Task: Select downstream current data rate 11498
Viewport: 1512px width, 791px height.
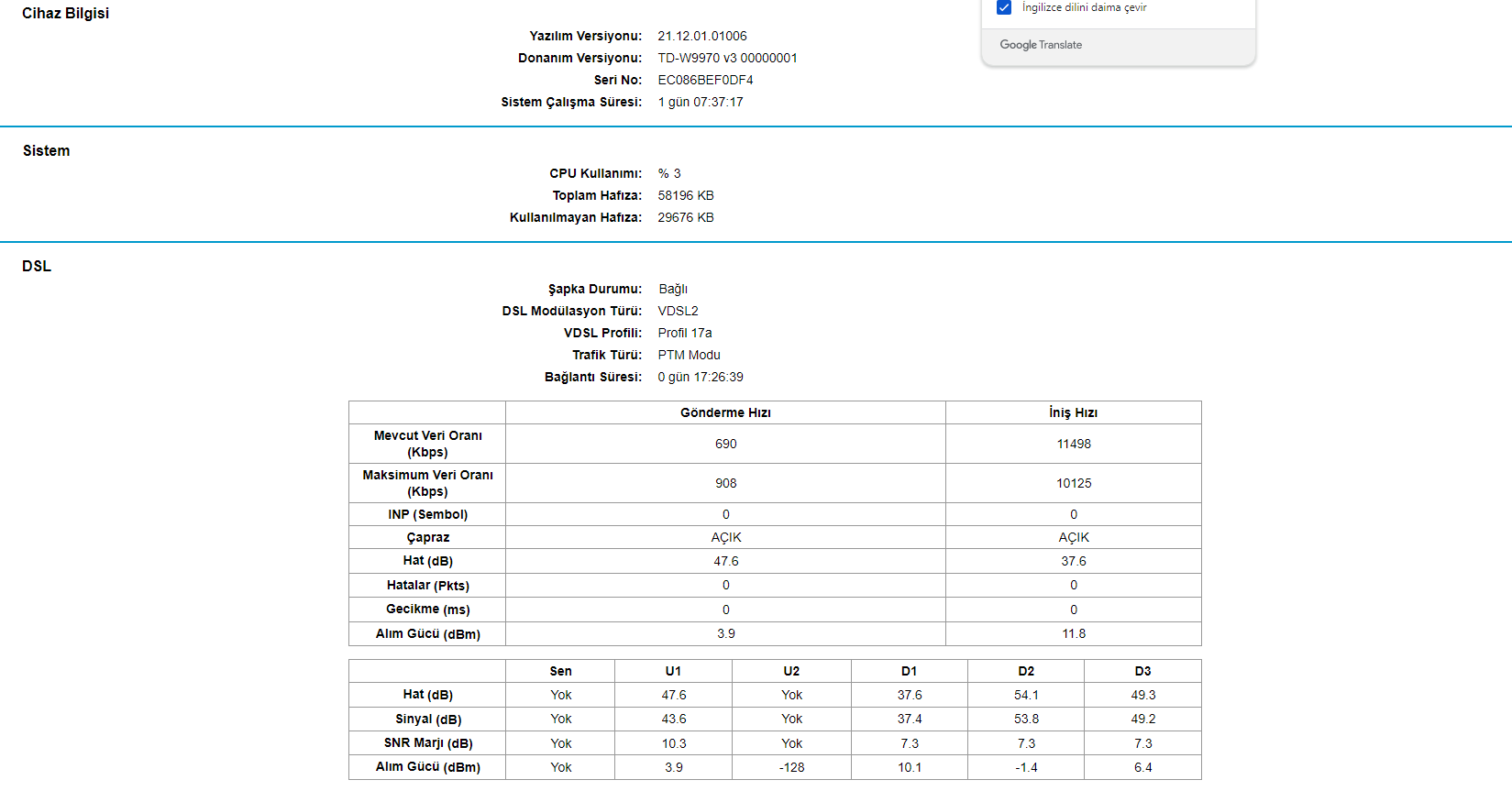Action: [1074, 444]
